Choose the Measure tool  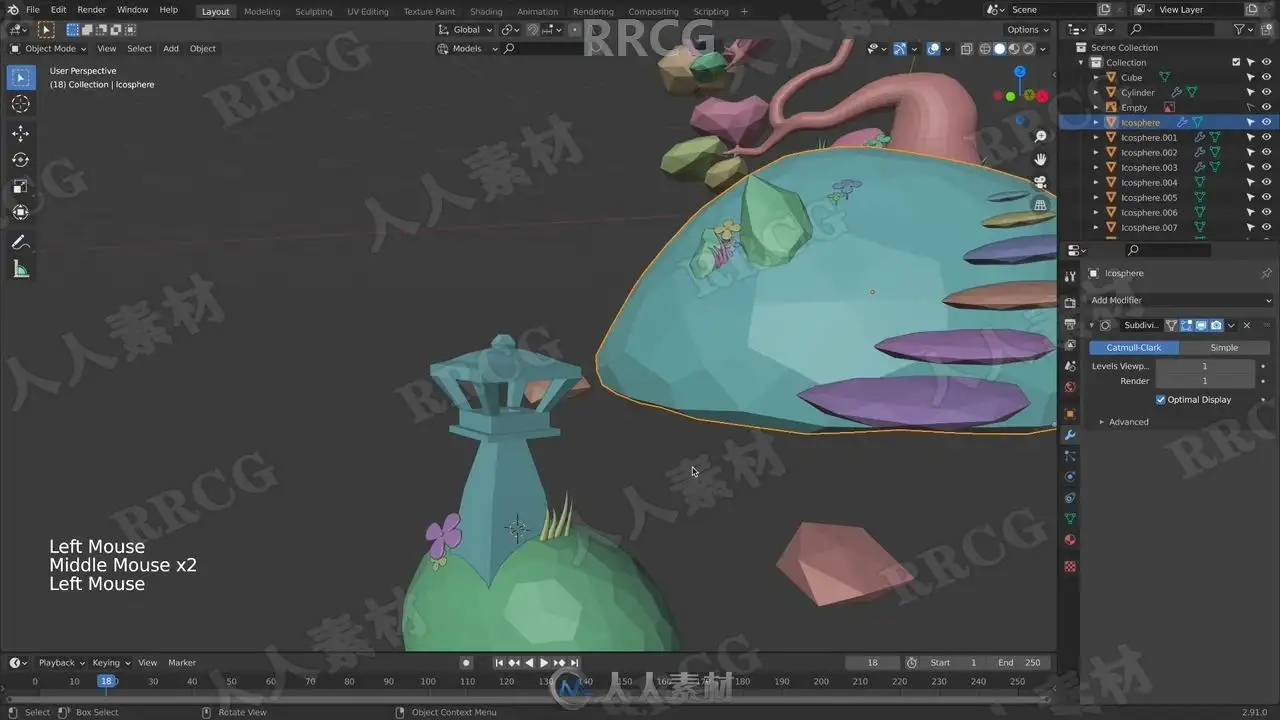(x=21, y=269)
